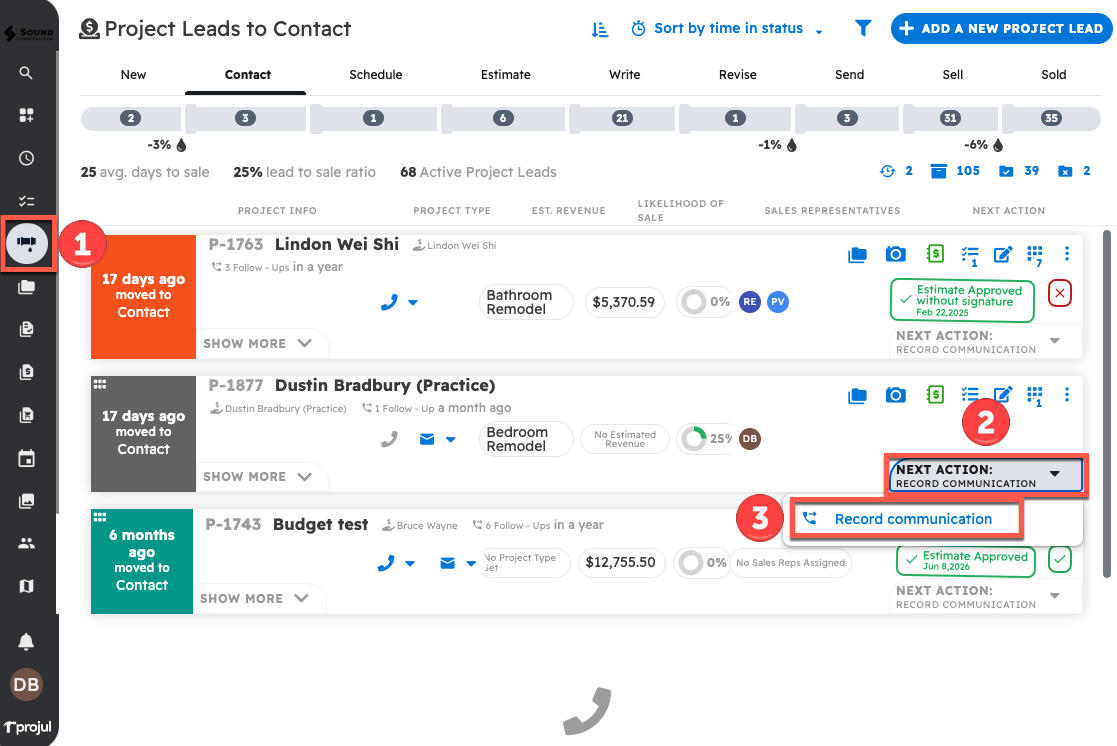Toggle off the red circle X for P-1763
This screenshot has height=746, width=1117.
click(1059, 293)
